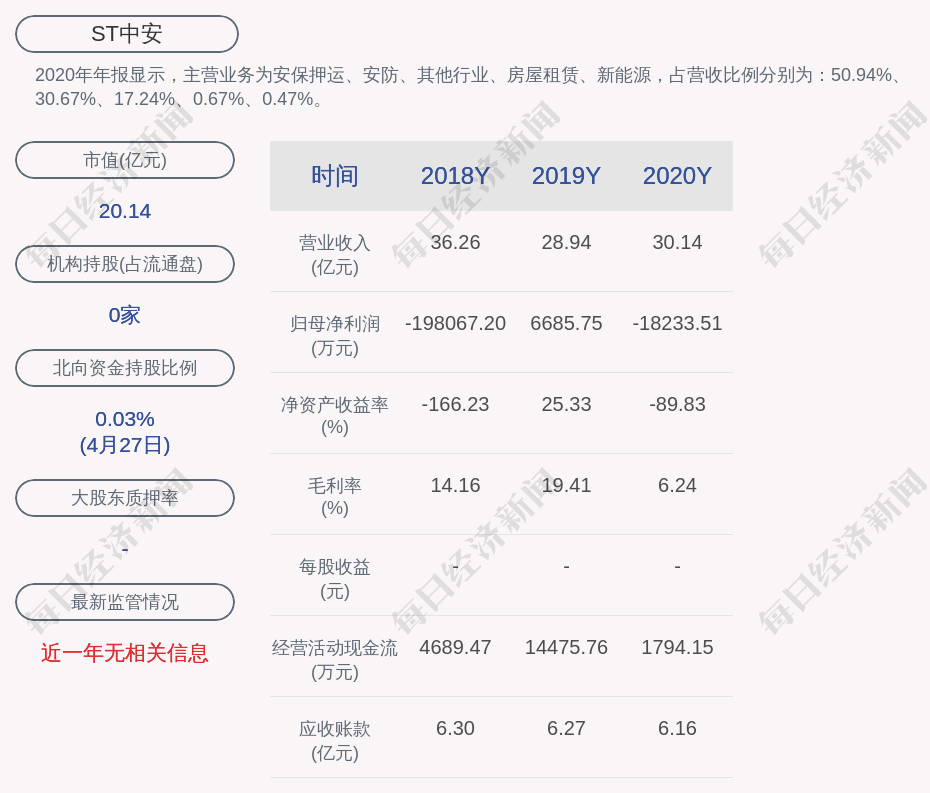Click the receivables value 6.27

(x=566, y=728)
